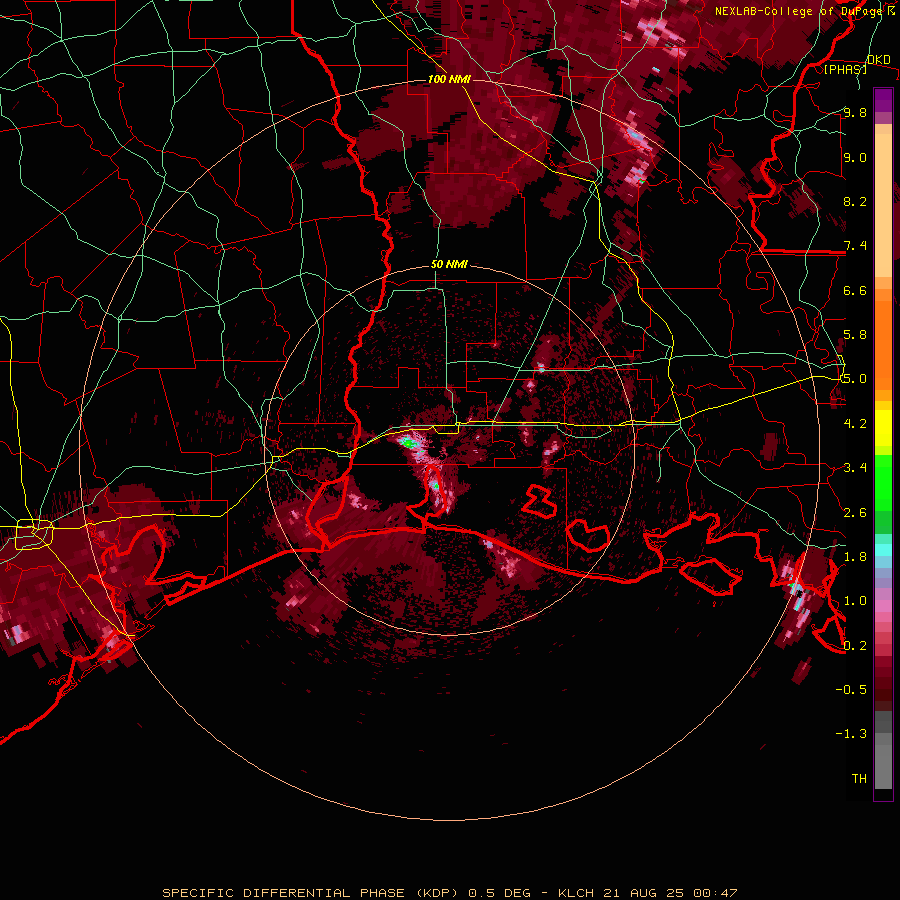Click the -0.5 scale value
900x900 pixels.
point(851,690)
